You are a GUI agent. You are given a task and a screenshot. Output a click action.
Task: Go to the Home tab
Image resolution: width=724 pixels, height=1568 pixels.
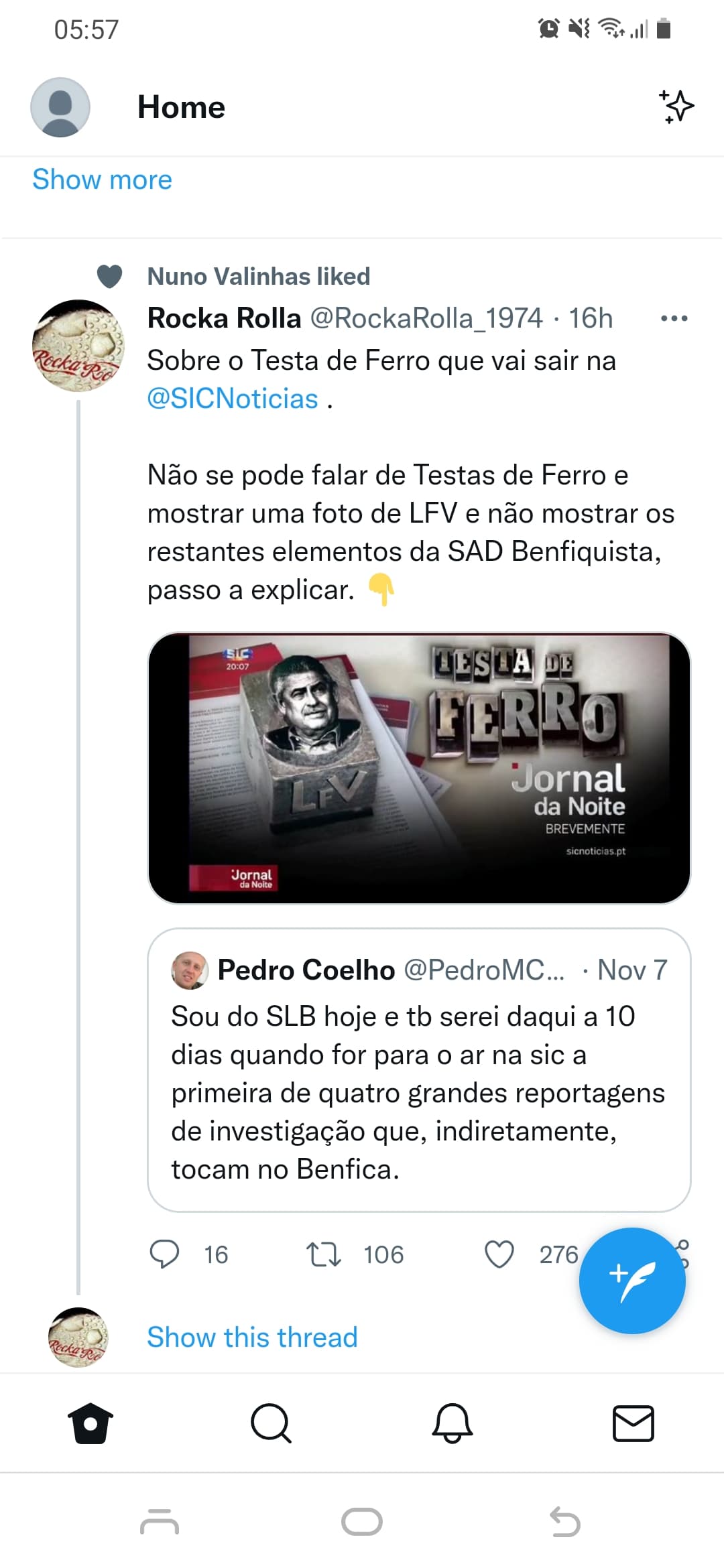coord(90,1423)
